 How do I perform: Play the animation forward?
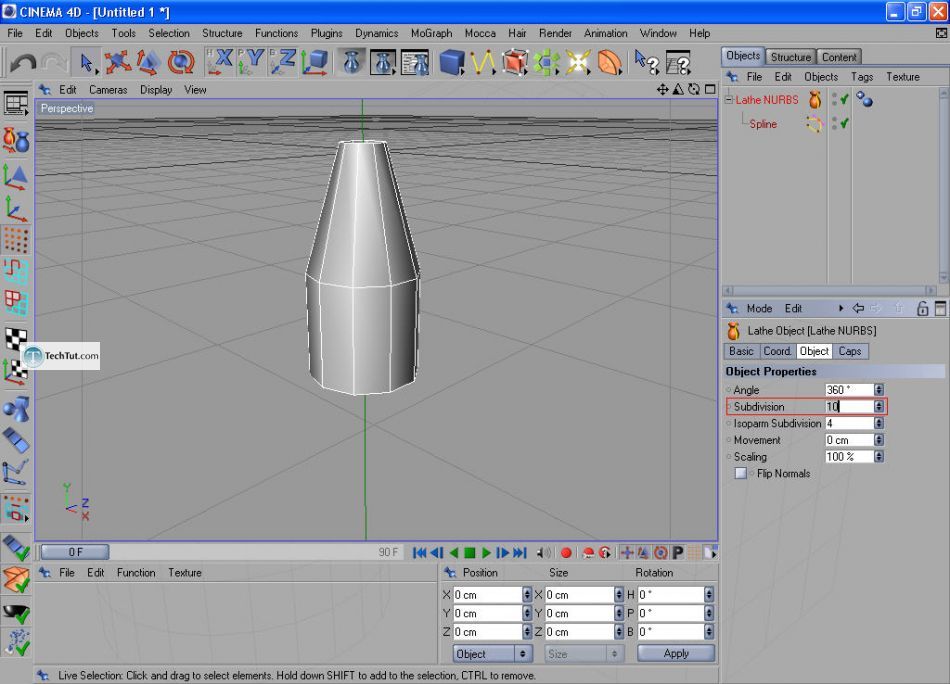pos(486,553)
